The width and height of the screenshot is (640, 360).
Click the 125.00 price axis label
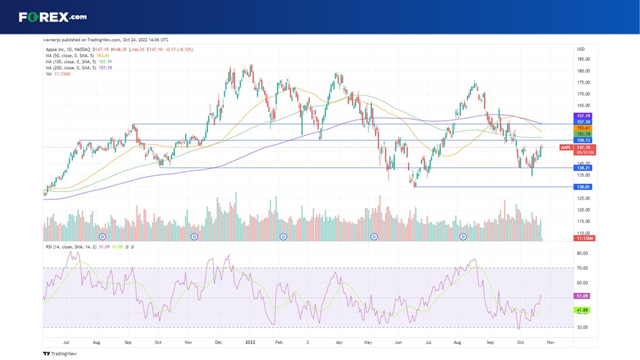point(583,198)
